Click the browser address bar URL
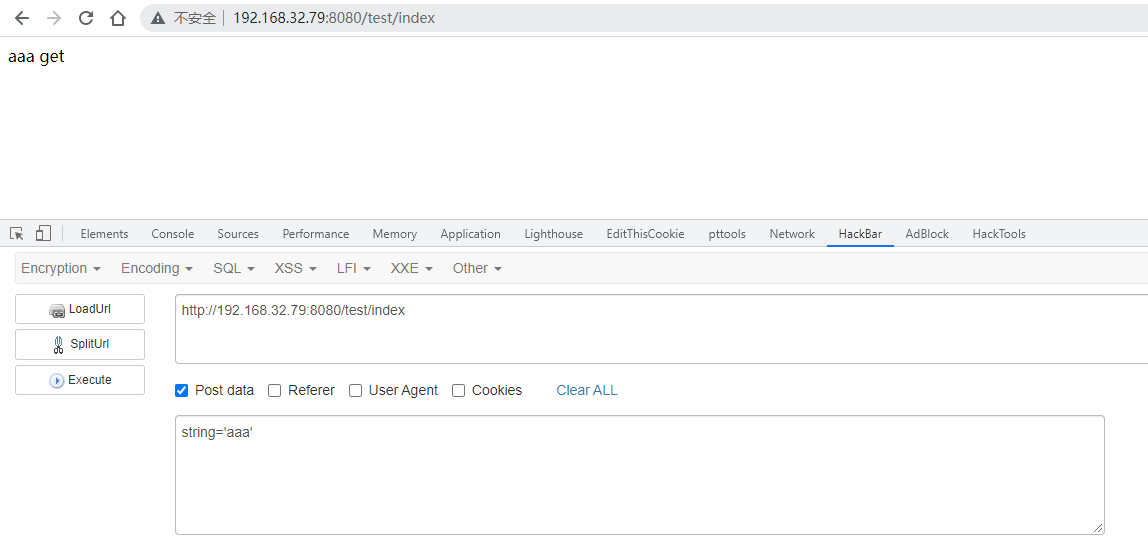 click(334, 18)
